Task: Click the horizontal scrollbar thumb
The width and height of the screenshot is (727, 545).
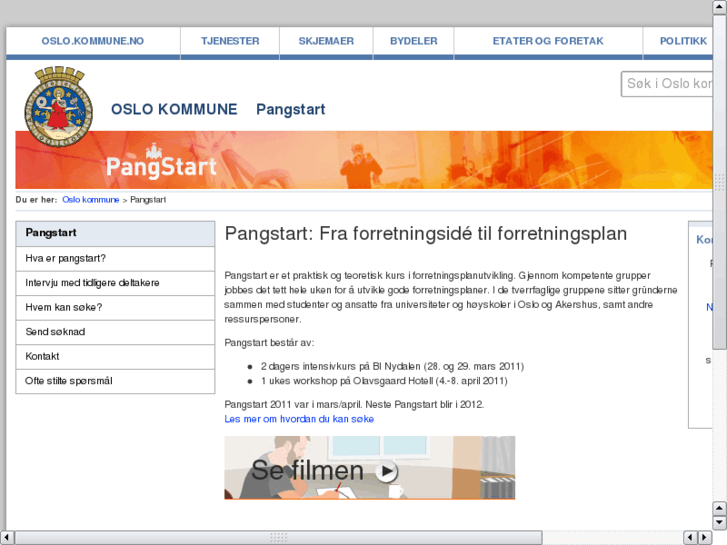Action: tap(278, 537)
